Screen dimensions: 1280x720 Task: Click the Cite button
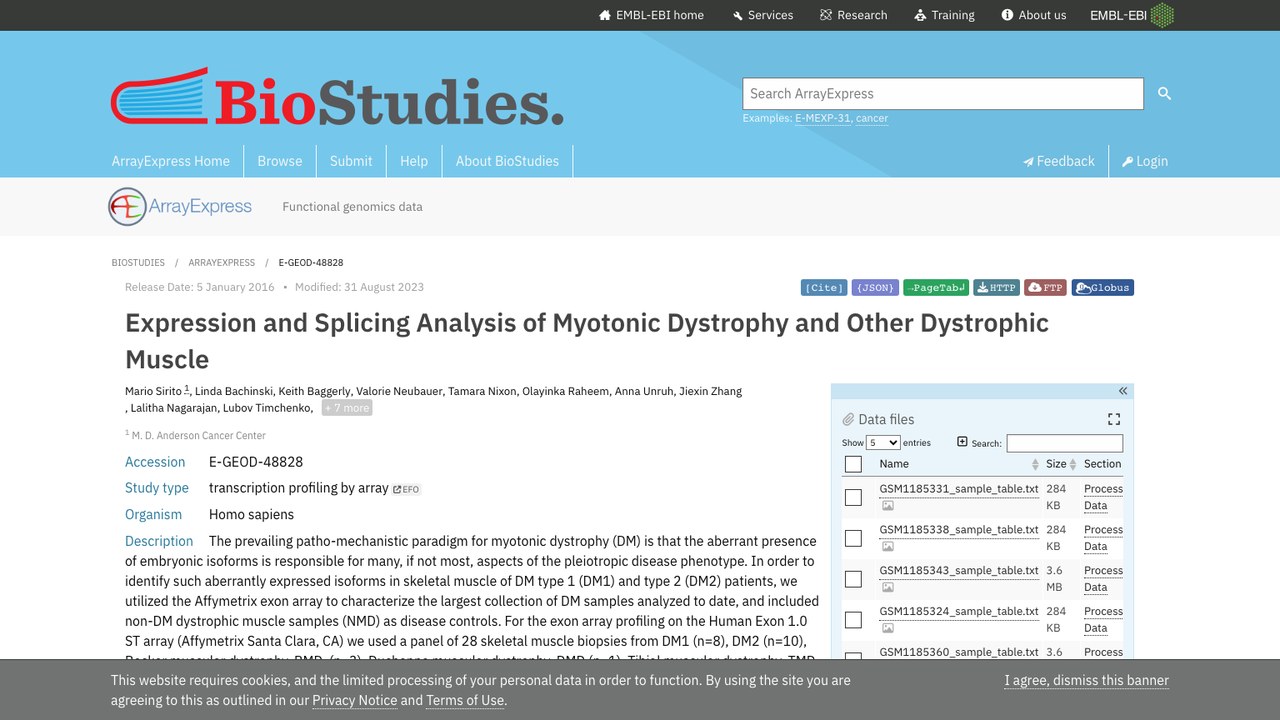point(824,288)
